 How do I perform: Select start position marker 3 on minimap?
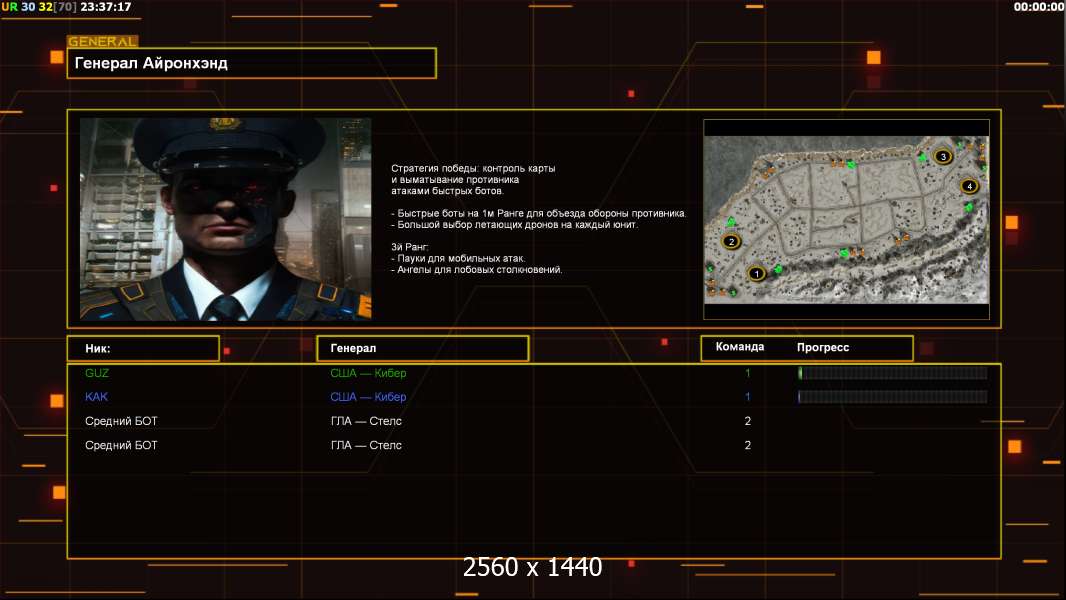pyautogui.click(x=942, y=156)
